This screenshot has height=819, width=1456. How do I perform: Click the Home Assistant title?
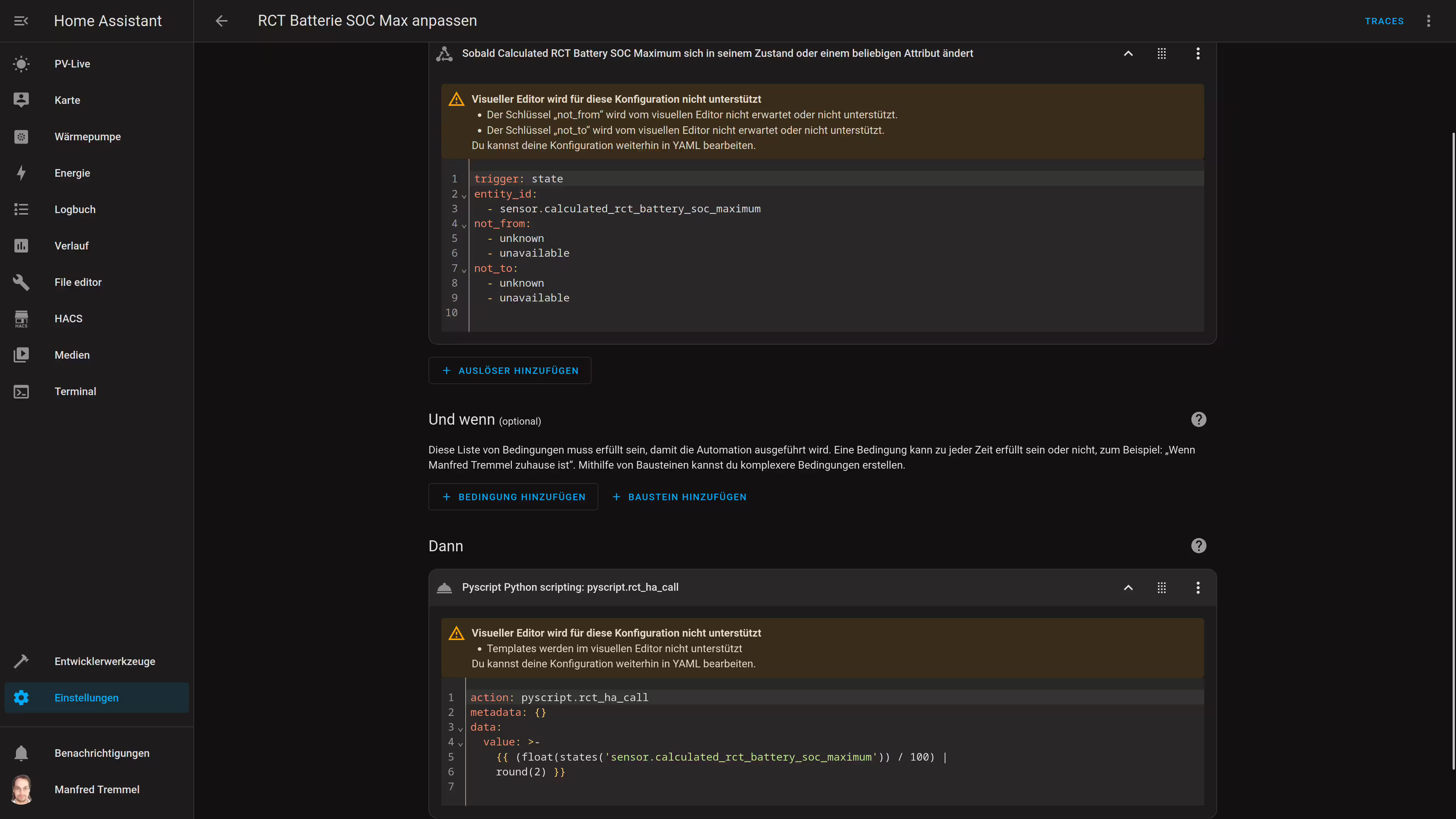click(x=108, y=21)
